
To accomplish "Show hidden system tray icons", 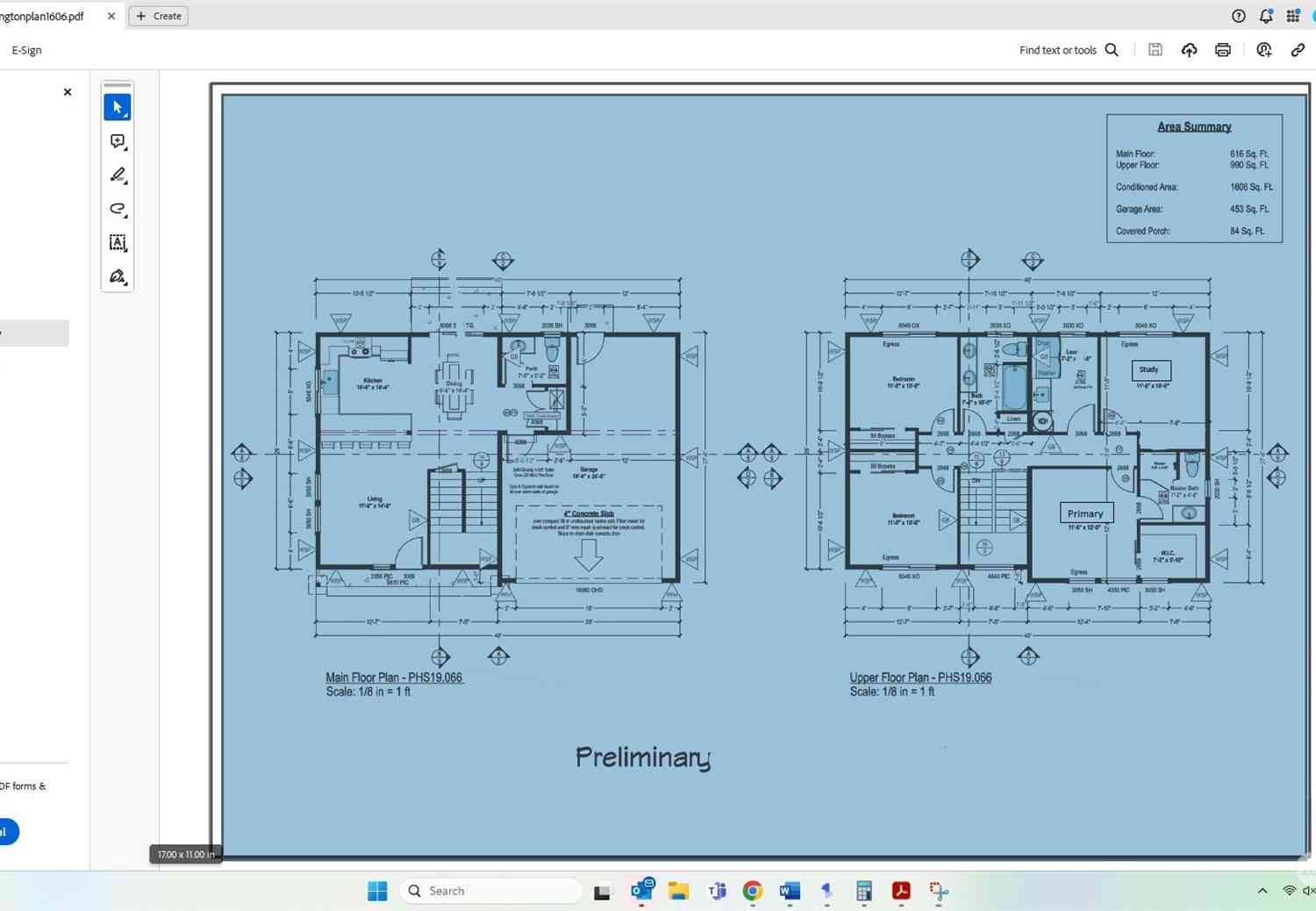I will coord(1262,891).
